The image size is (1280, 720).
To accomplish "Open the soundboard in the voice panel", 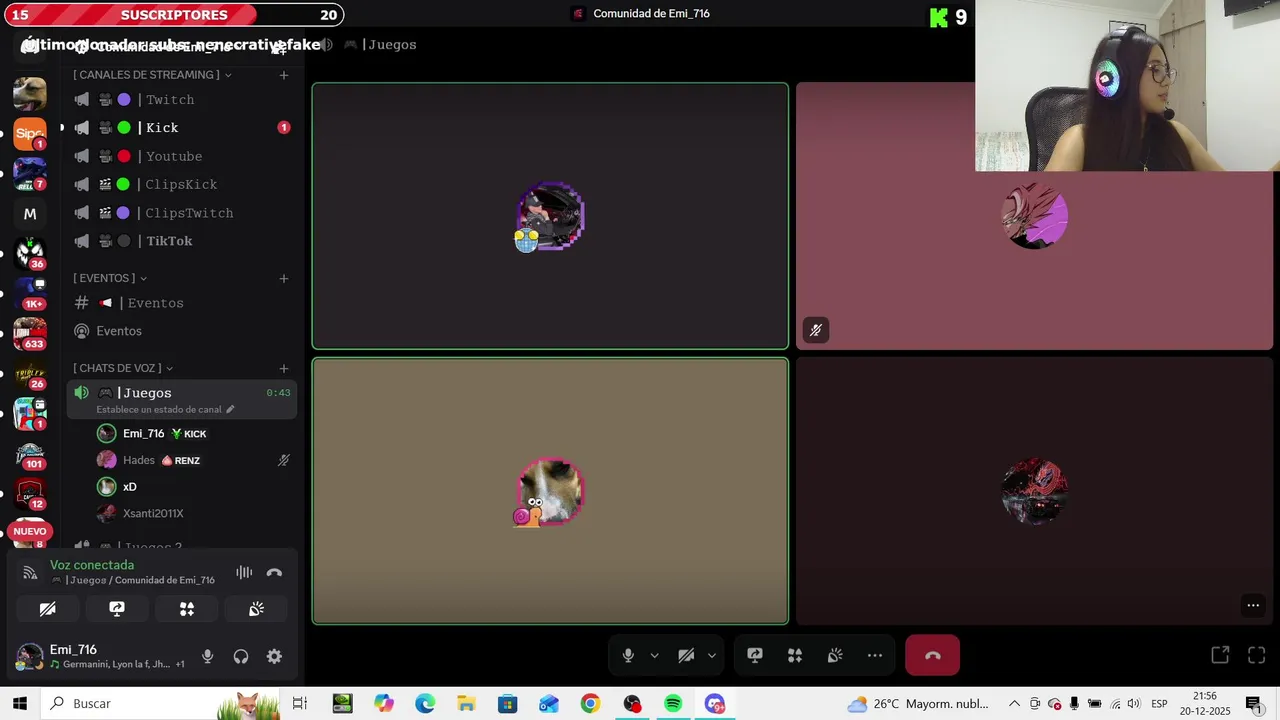I will (x=256, y=609).
